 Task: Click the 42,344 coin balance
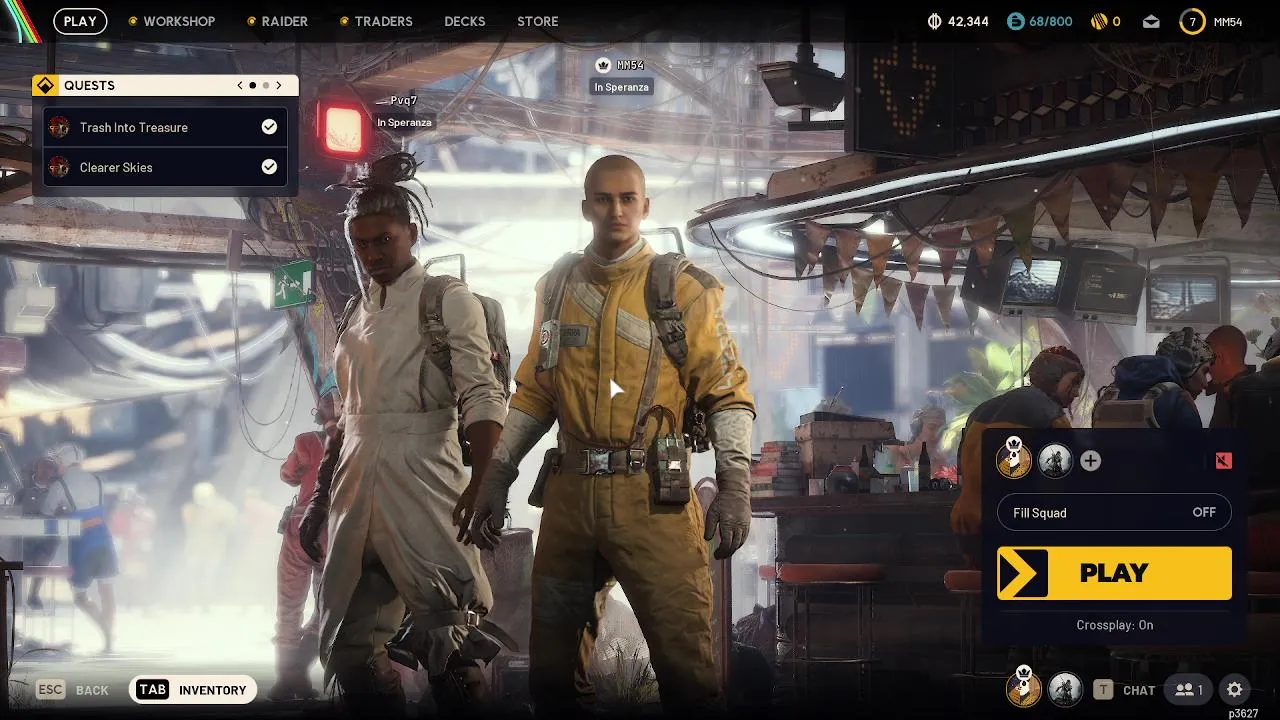[x=968, y=22]
